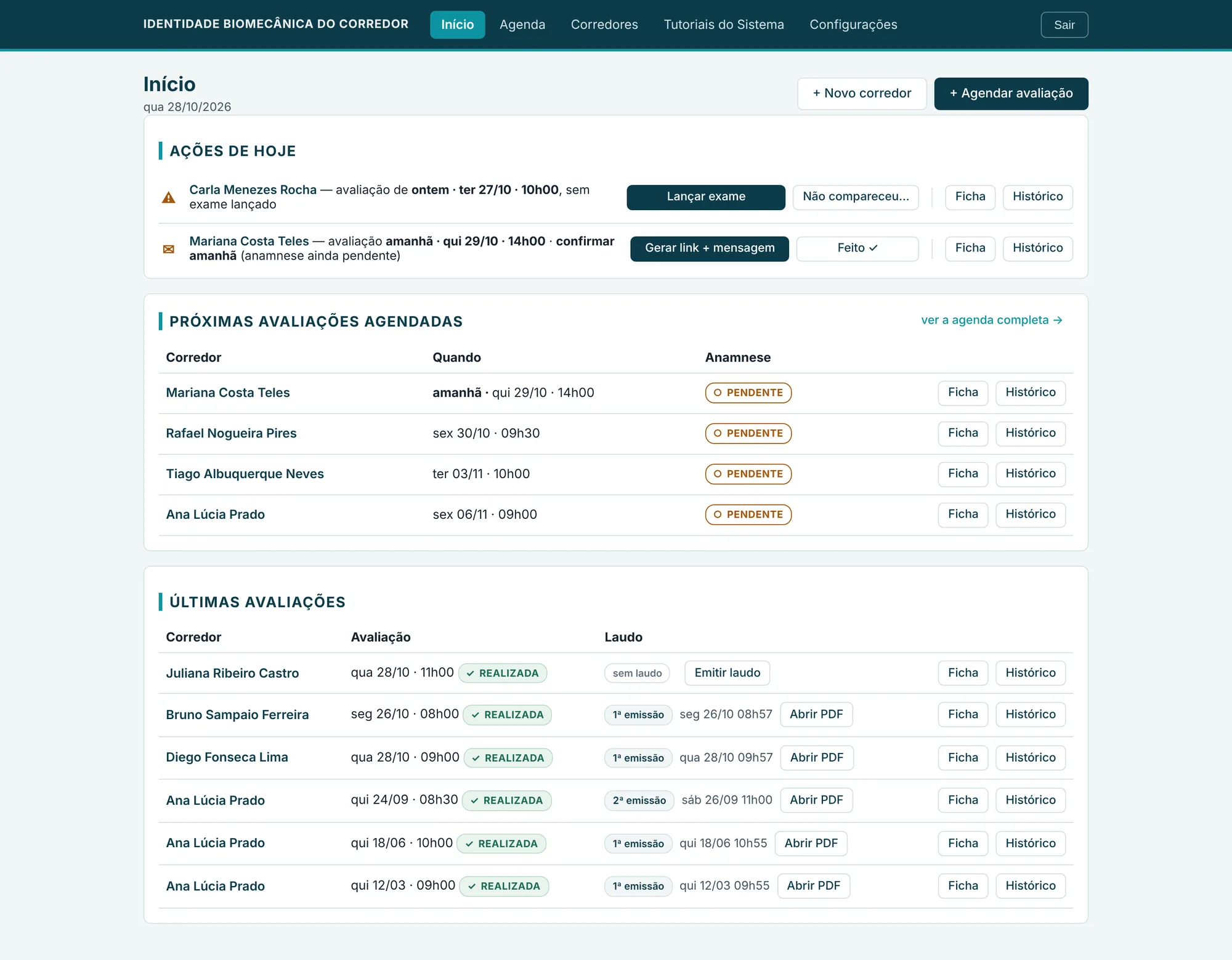
Task: Click the envelope icon beside Mariana Costa Teles
Action: [168, 249]
